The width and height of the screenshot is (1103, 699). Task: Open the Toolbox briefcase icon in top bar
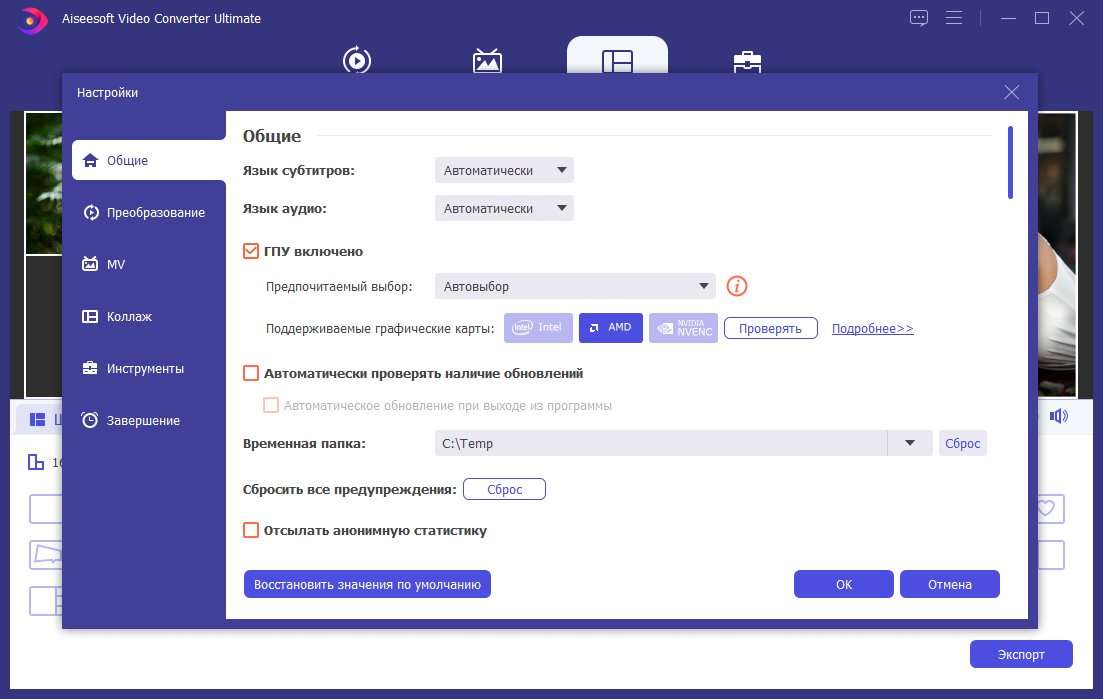(745, 62)
